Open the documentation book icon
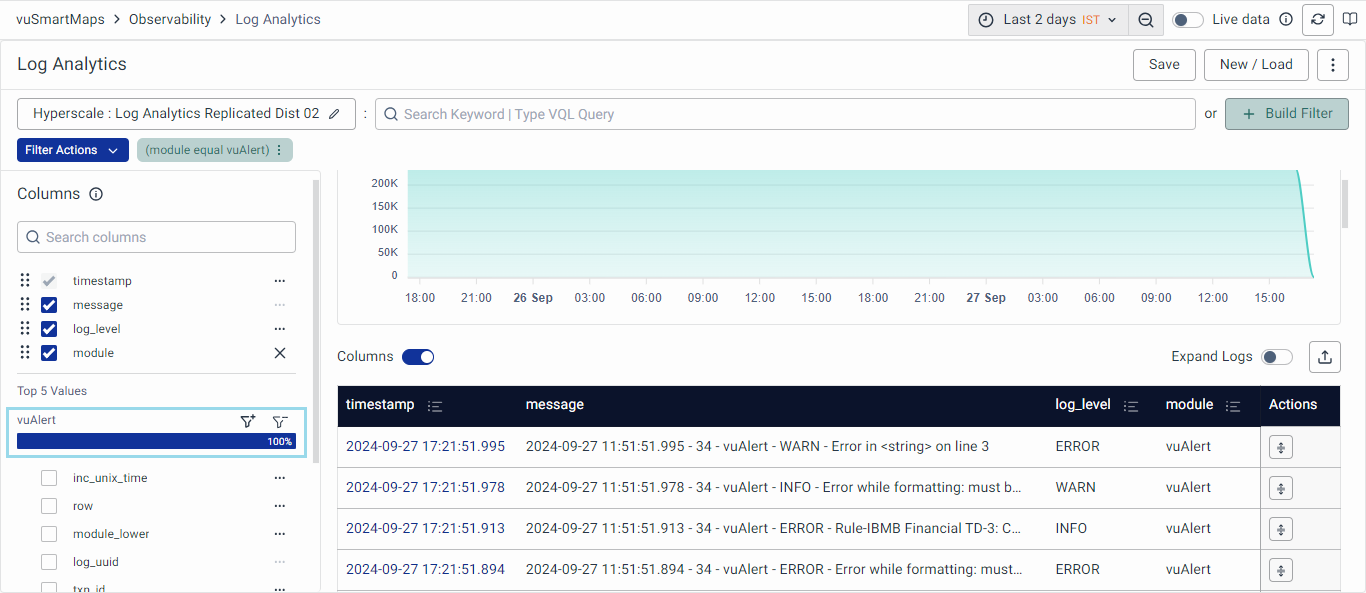Viewport: 1366px width, 593px height. point(1350,20)
